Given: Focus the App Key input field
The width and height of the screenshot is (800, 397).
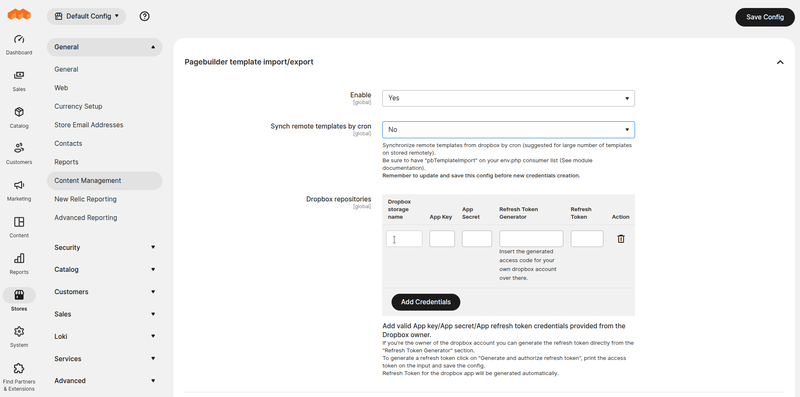Looking at the screenshot, I should tap(442, 239).
